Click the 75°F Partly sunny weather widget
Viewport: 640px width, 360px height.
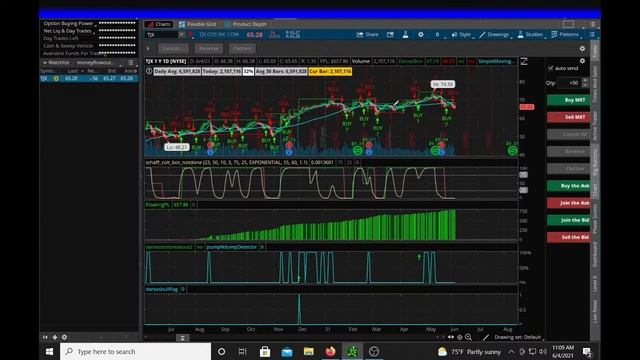[469, 351]
